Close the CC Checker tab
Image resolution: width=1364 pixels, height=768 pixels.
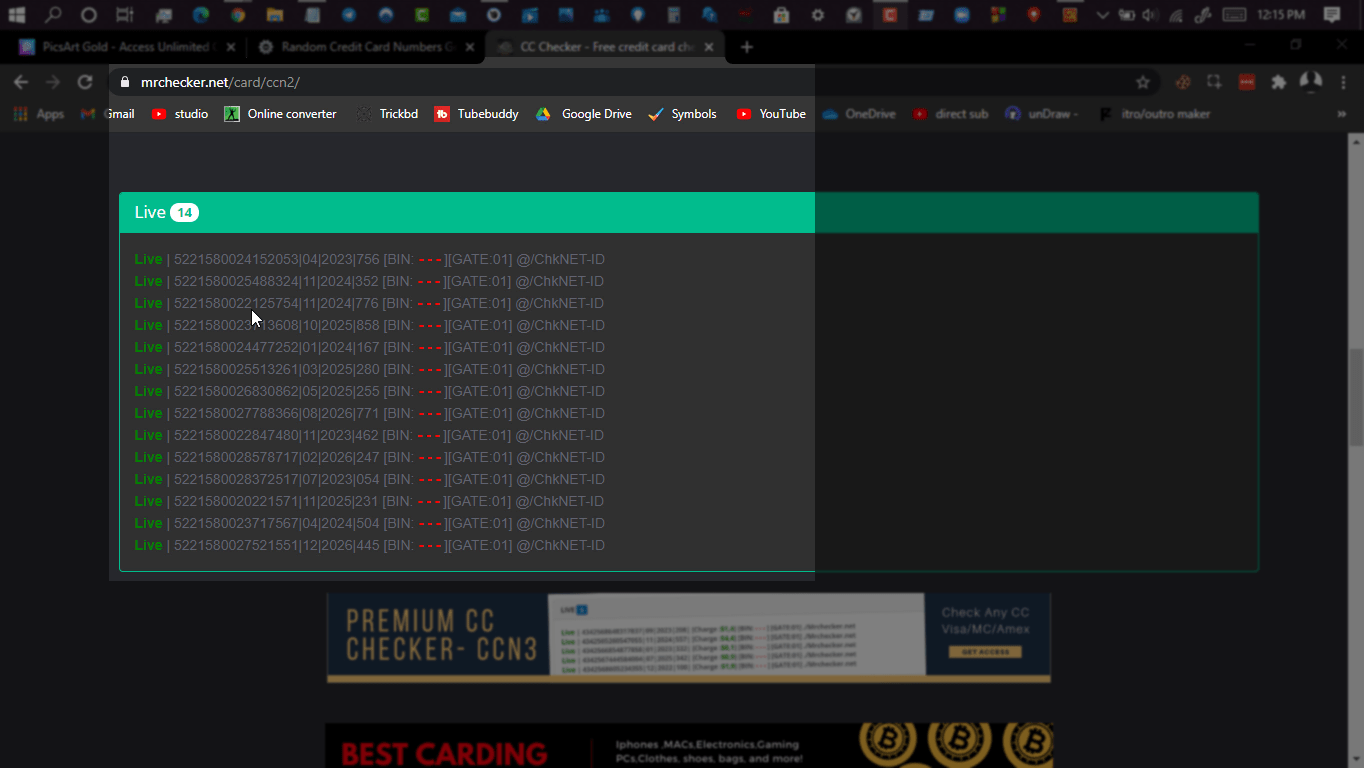pos(711,47)
